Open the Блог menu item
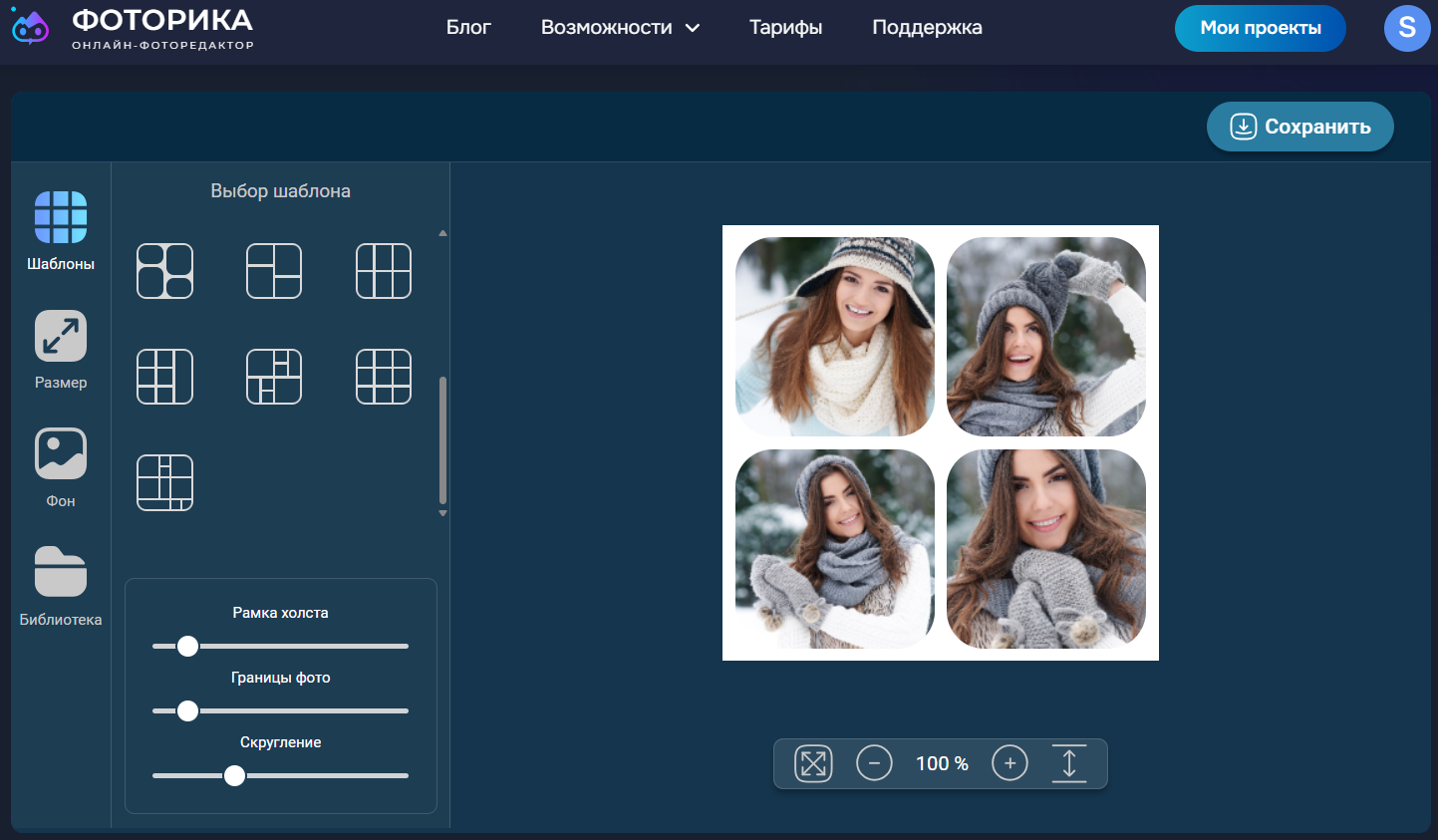The image size is (1438, 840). (x=468, y=28)
